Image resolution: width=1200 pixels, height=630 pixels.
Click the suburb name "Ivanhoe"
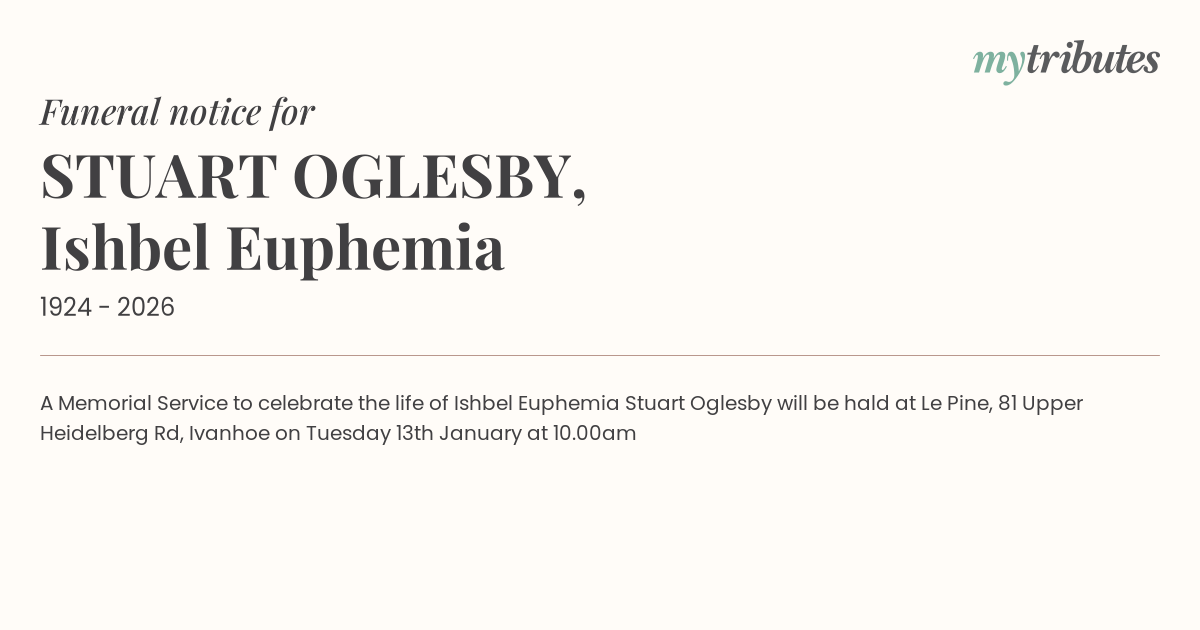(229, 434)
